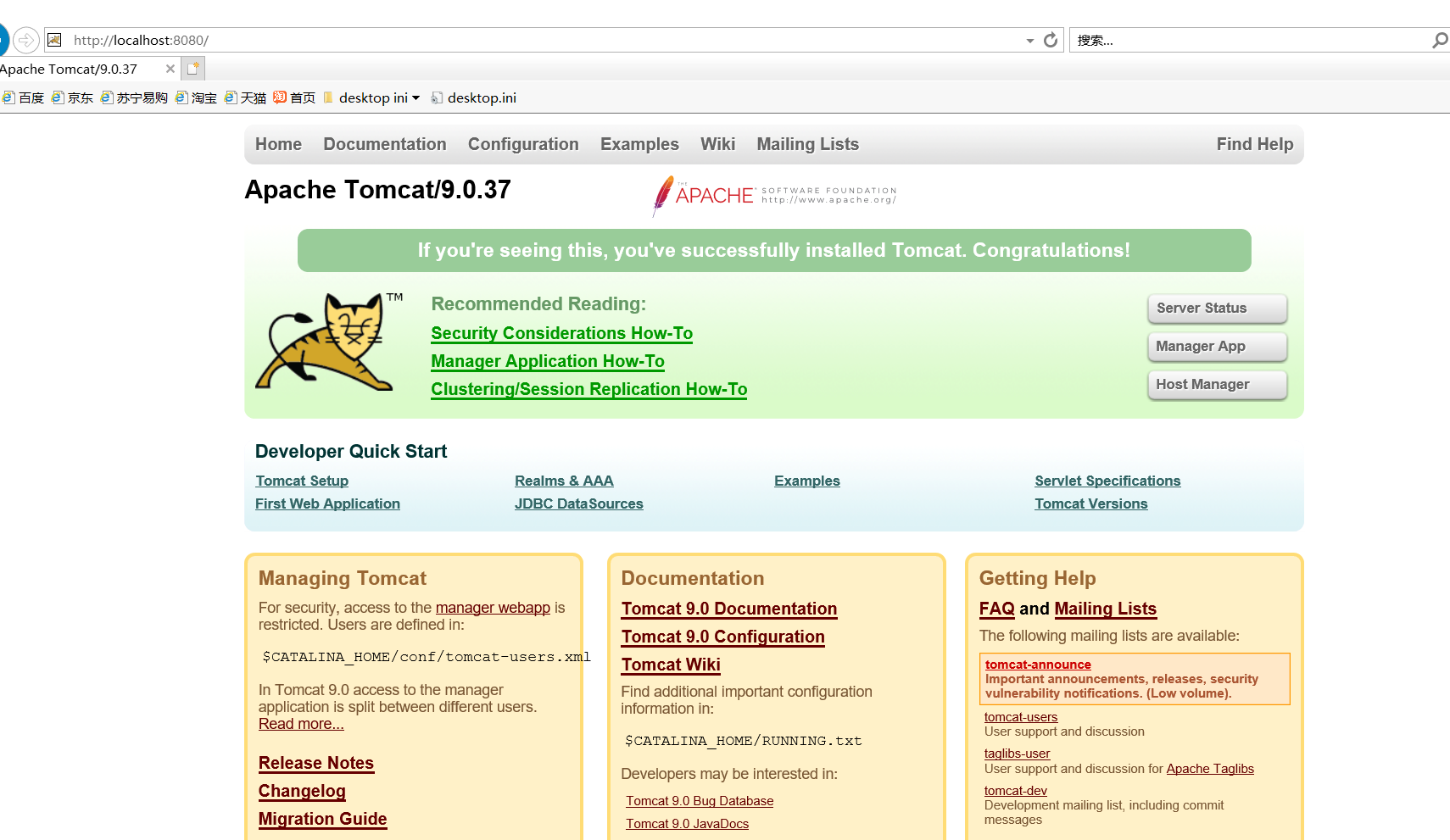Open the manager webapp link
This screenshot has height=840, width=1450.
[x=493, y=608]
